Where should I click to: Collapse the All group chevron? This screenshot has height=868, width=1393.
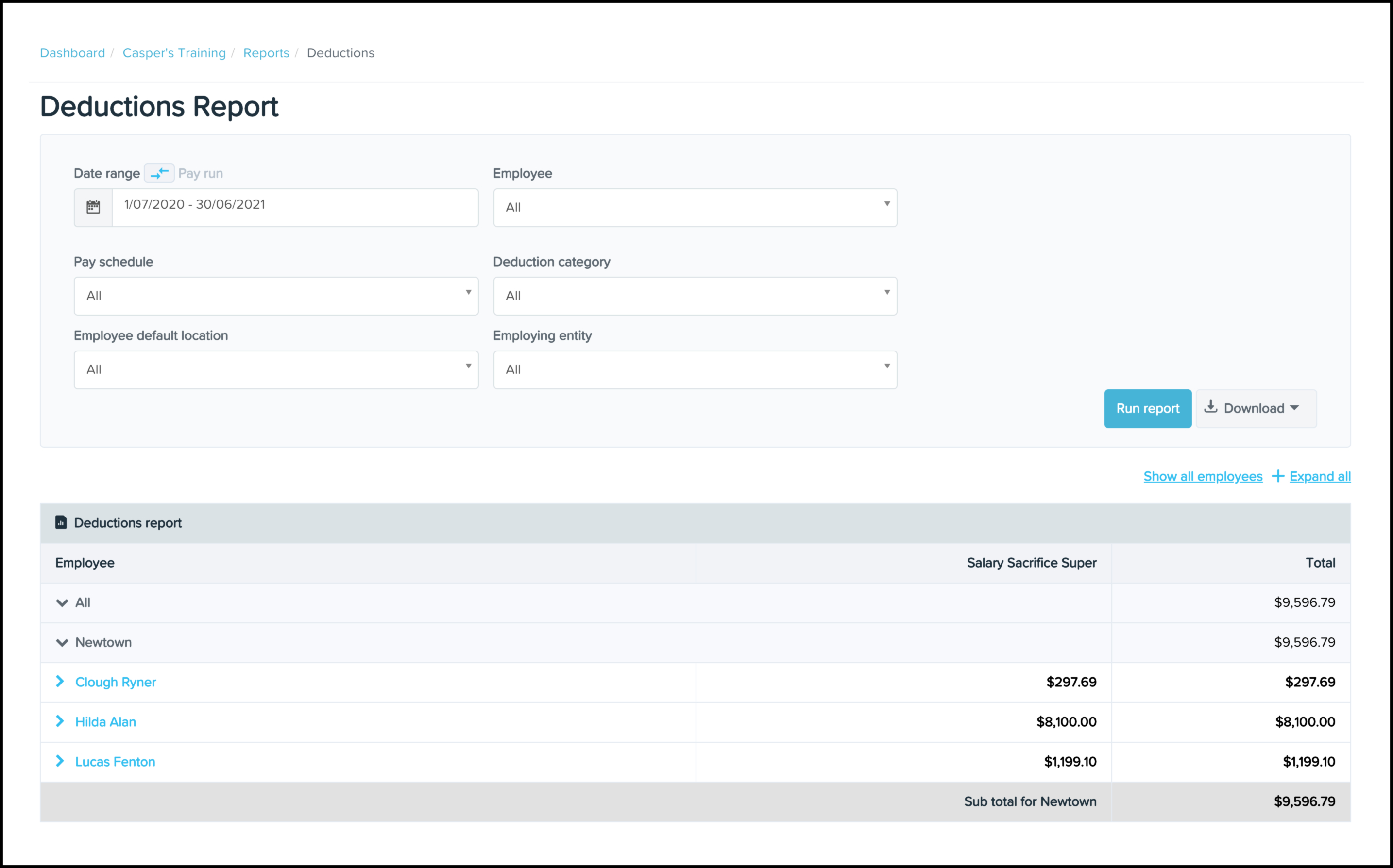click(62, 603)
